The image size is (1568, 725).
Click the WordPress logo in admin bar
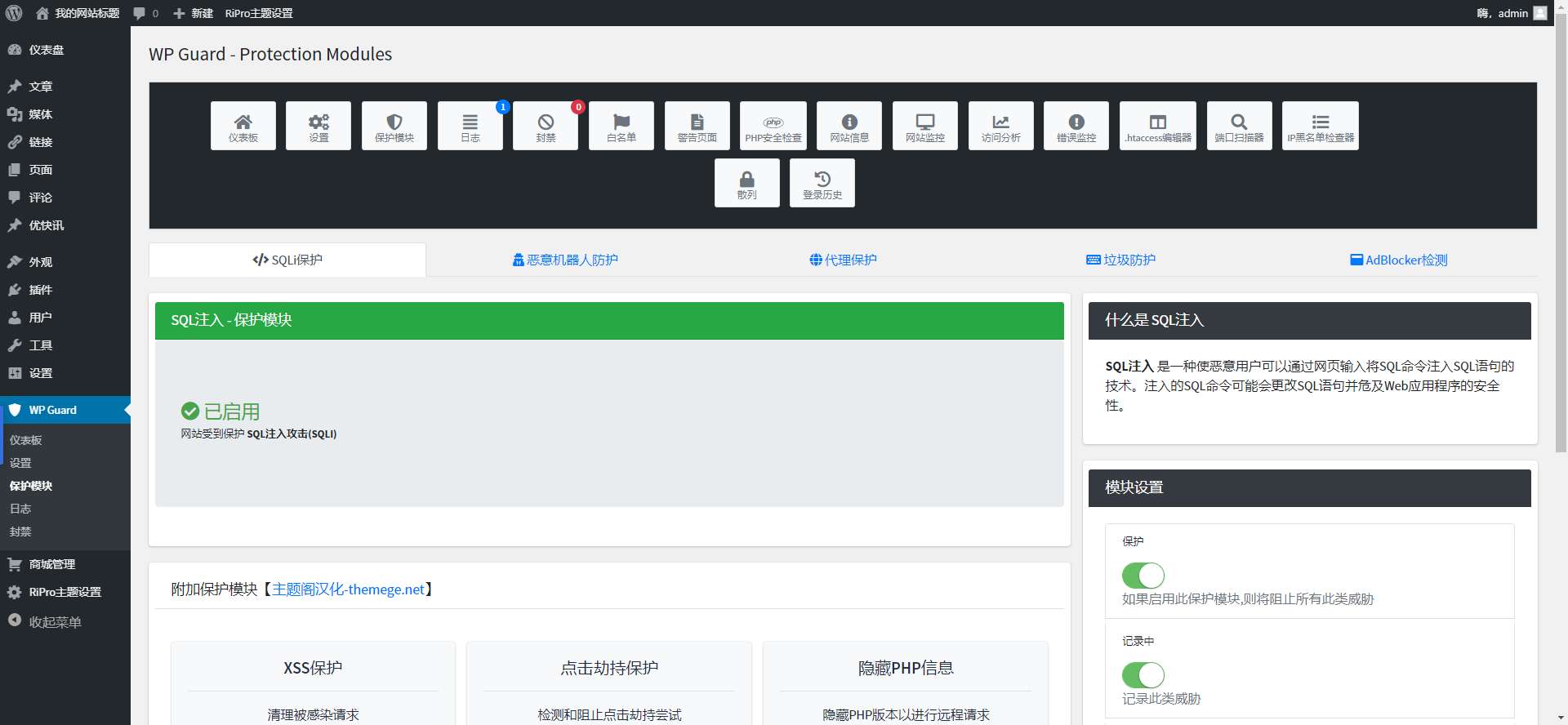(14, 13)
